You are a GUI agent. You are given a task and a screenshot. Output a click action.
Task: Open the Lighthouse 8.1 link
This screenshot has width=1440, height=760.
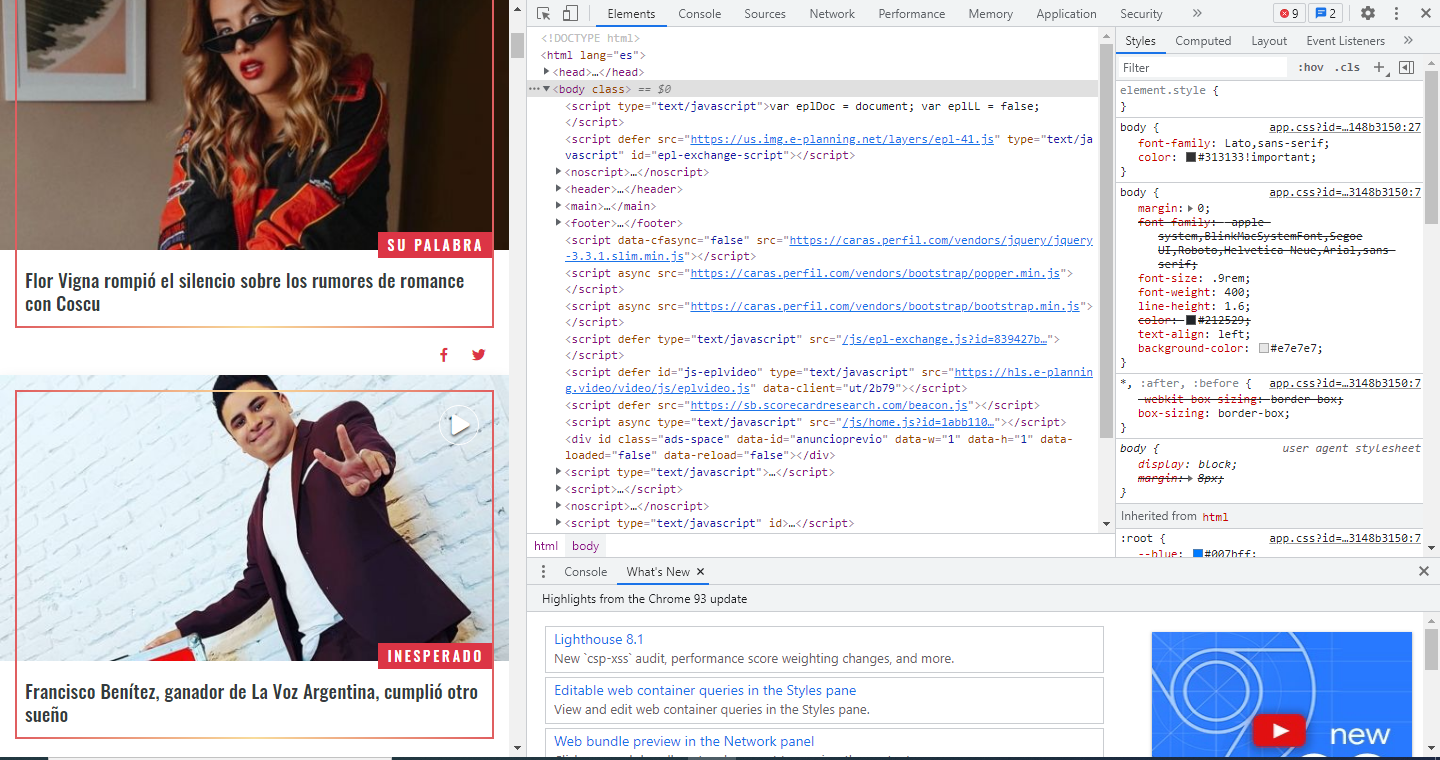598,639
